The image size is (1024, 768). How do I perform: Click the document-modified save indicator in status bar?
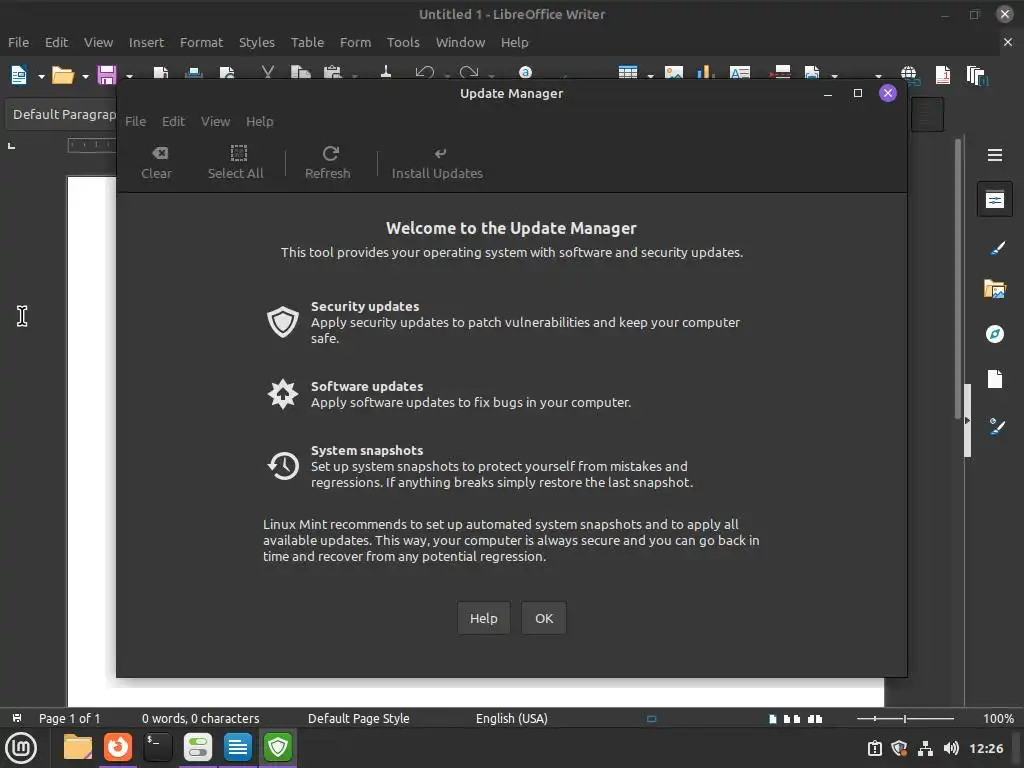coord(17,718)
